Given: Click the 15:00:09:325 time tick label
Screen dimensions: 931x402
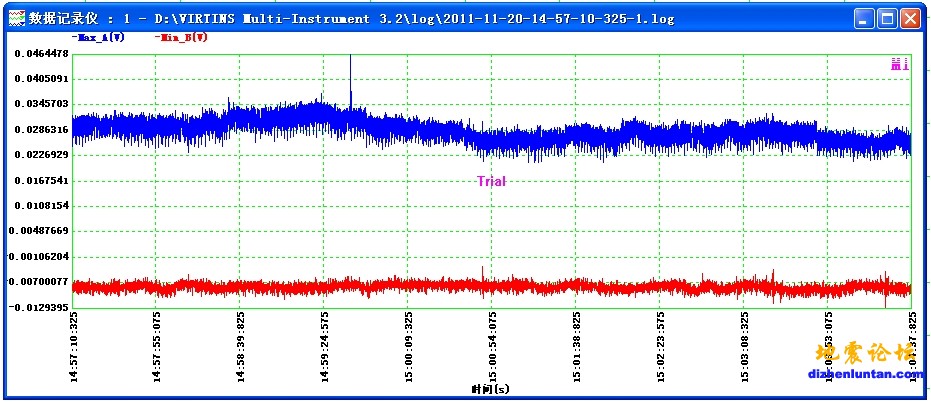Looking at the screenshot, I should [409, 346].
